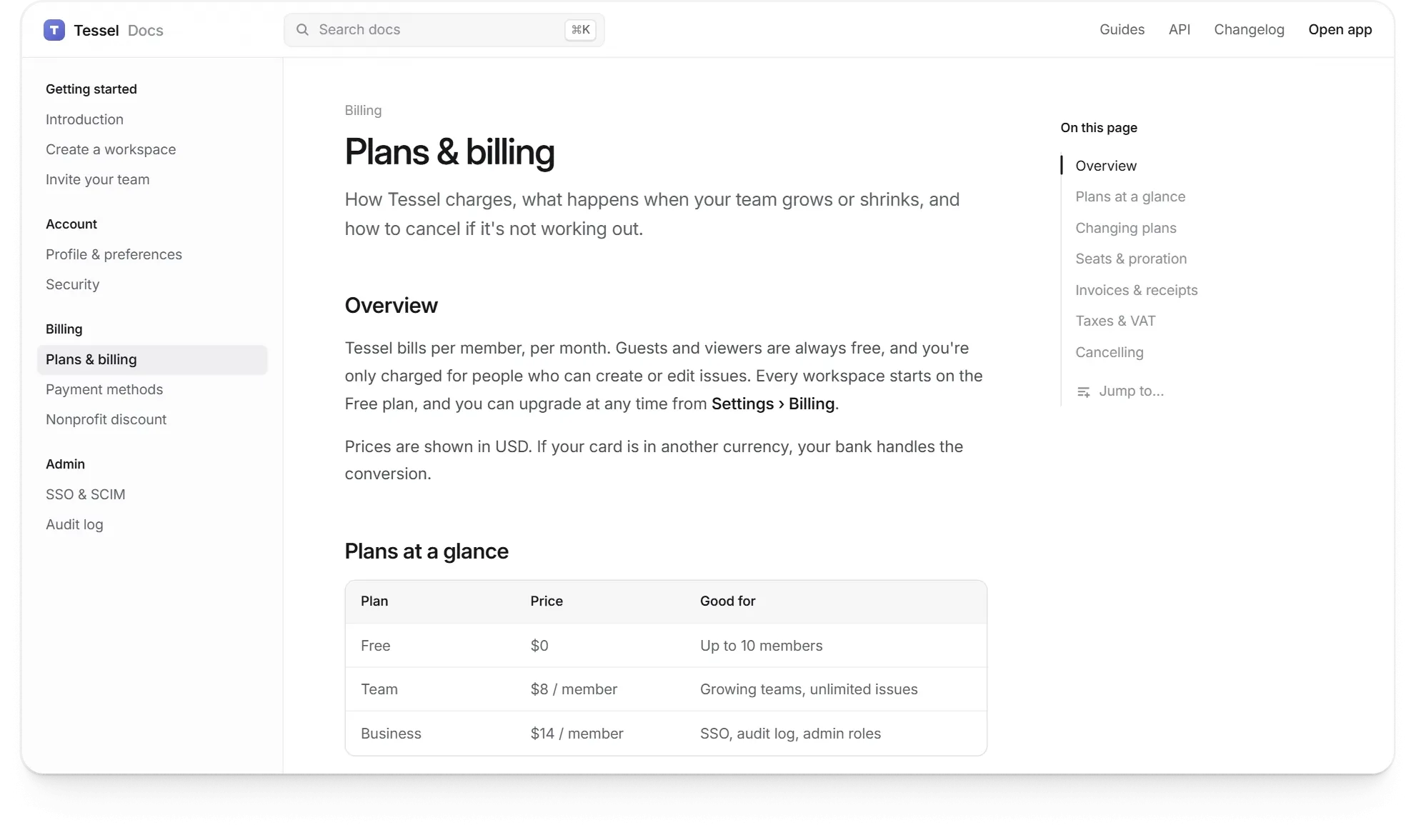Open Payment methods page
Screen dimensions: 1416x840
[x=104, y=389]
